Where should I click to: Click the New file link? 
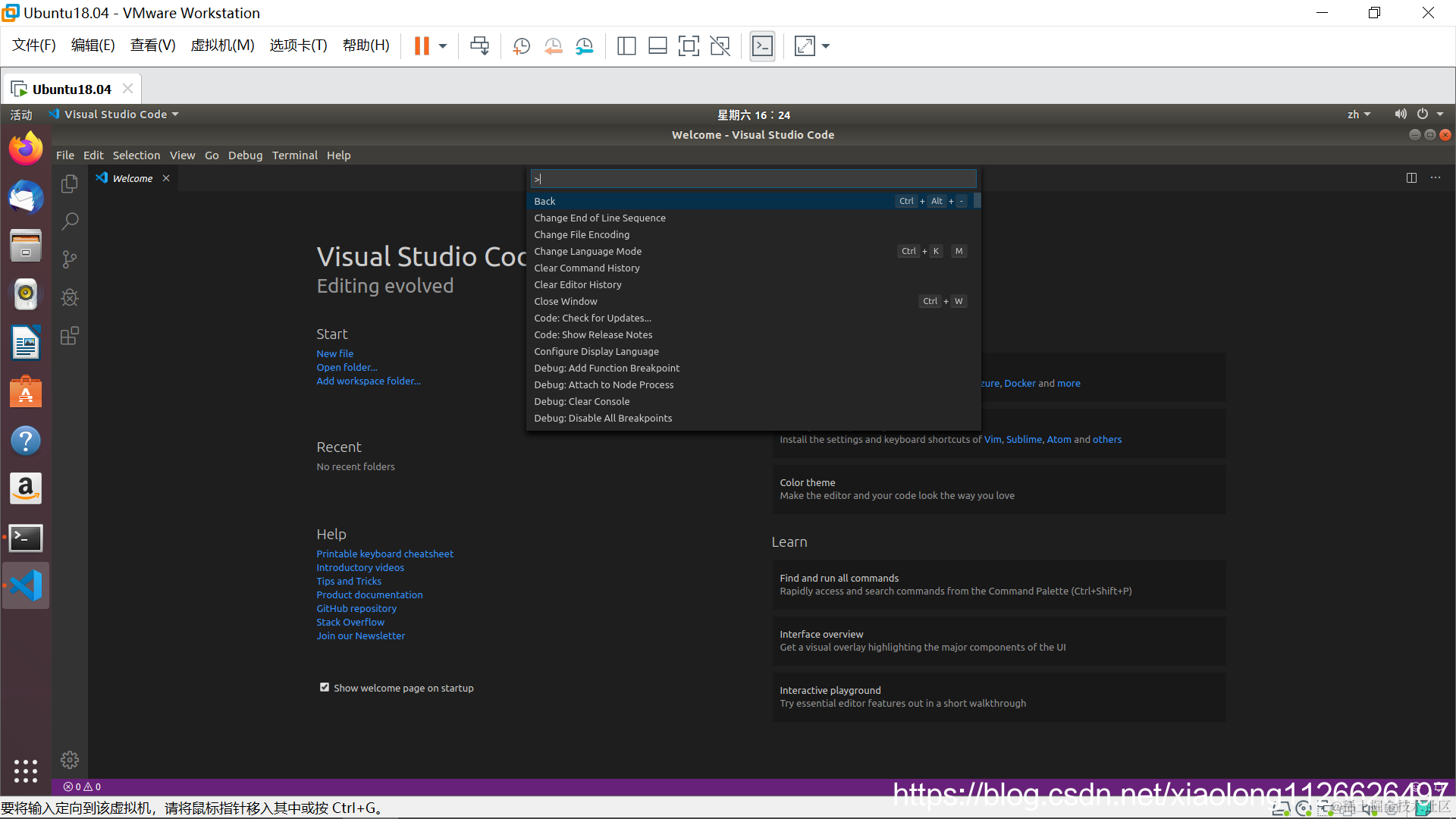334,353
